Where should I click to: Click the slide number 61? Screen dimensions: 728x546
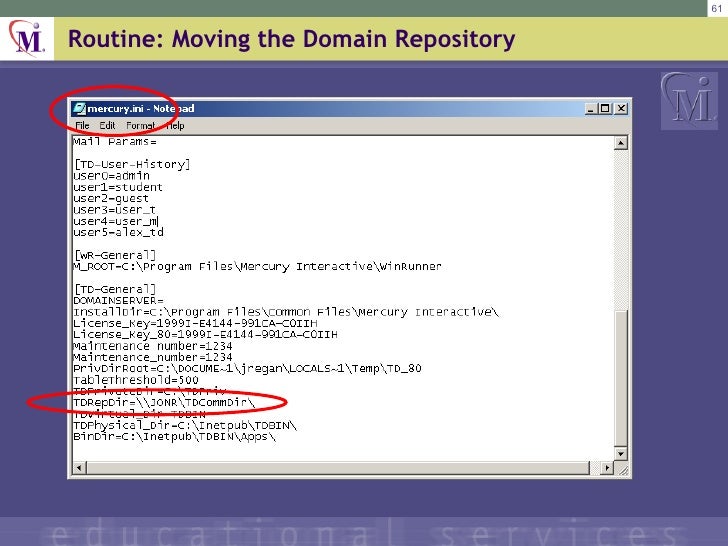pyautogui.click(x=717, y=8)
